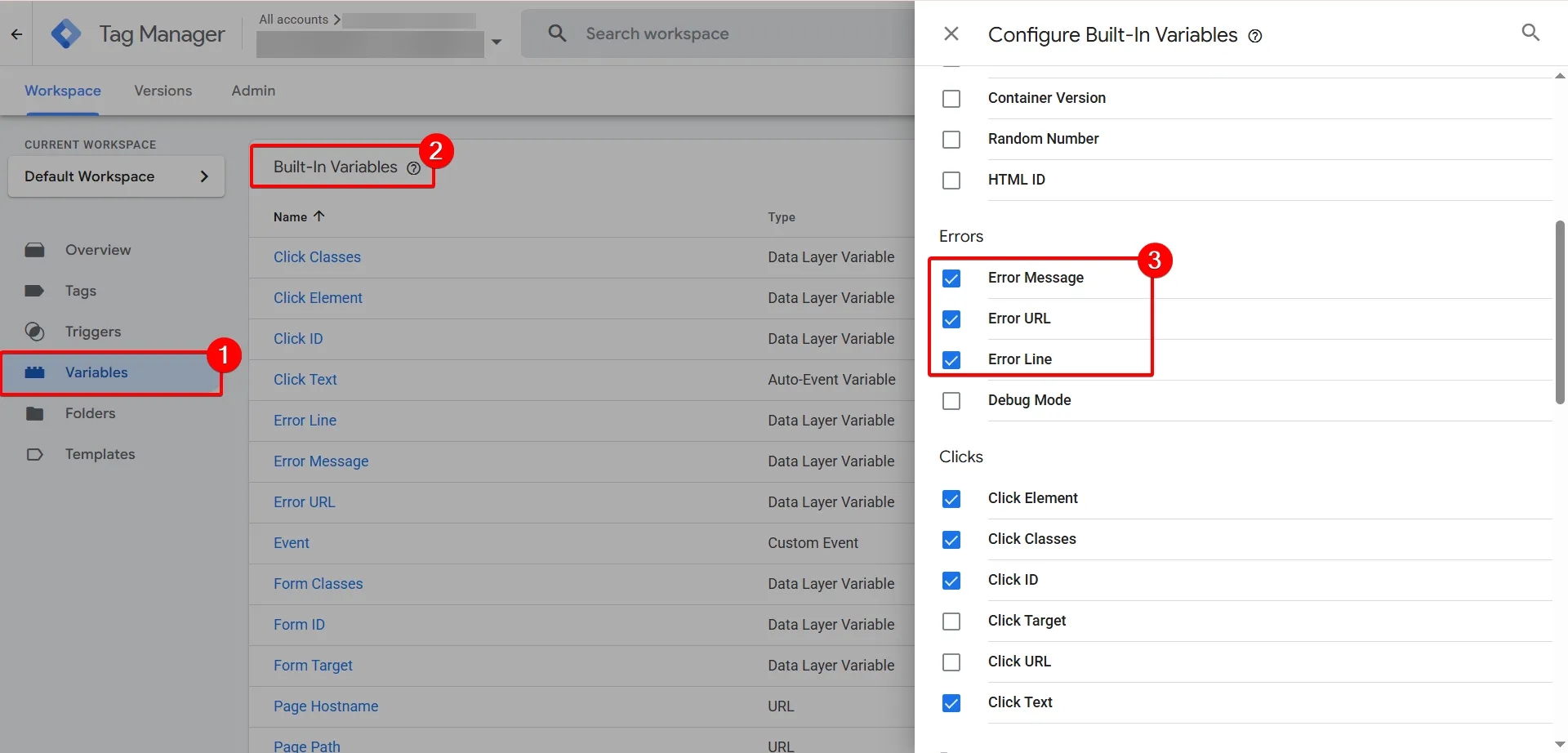Viewport: 1568px width, 753px height.
Task: Close the Configure Built-In Variables panel
Action: [x=951, y=33]
